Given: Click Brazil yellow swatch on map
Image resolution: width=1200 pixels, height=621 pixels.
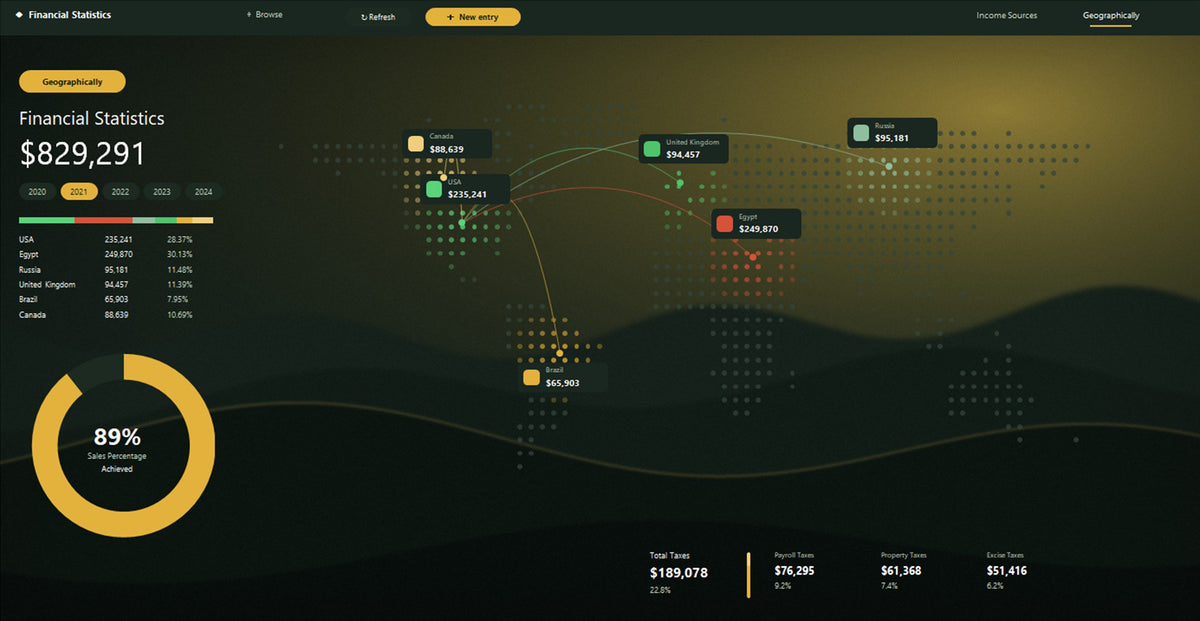Looking at the screenshot, I should pos(532,377).
